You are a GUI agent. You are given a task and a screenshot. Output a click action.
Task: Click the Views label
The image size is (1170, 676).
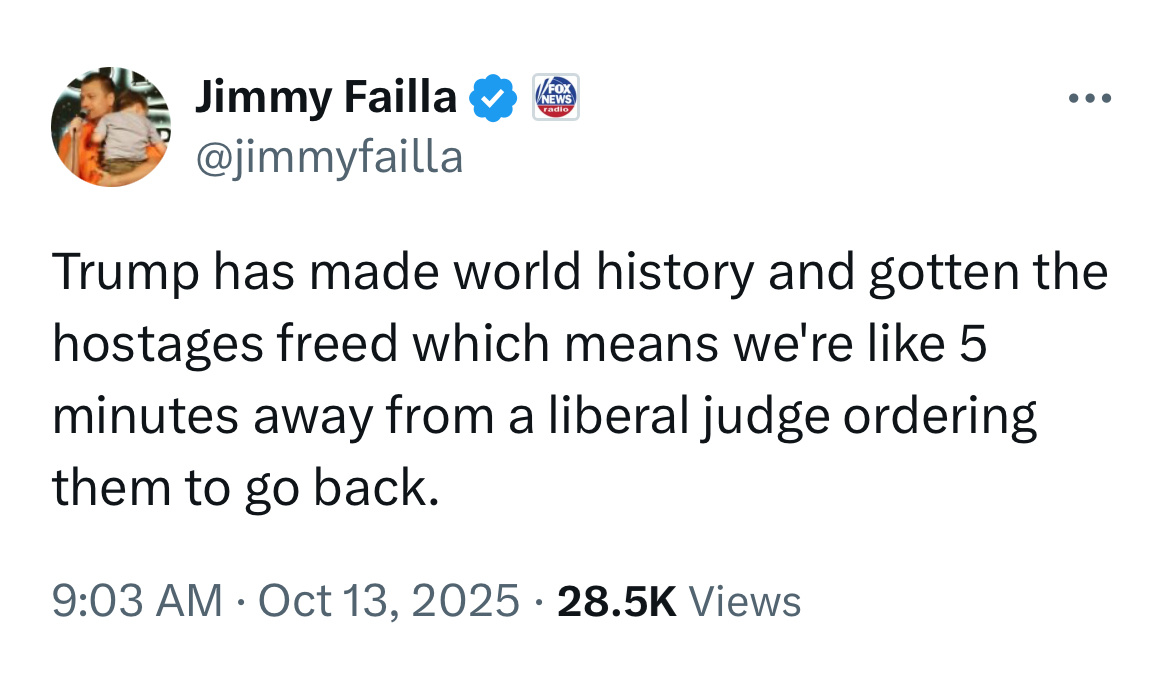point(745,601)
